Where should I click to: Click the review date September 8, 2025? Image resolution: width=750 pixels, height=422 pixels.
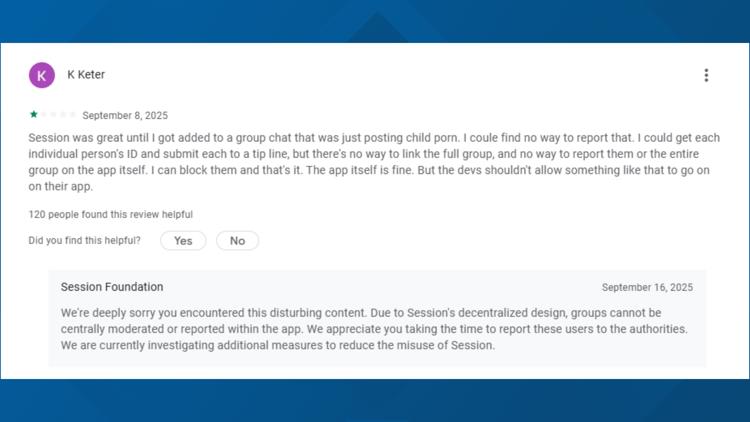[123, 115]
